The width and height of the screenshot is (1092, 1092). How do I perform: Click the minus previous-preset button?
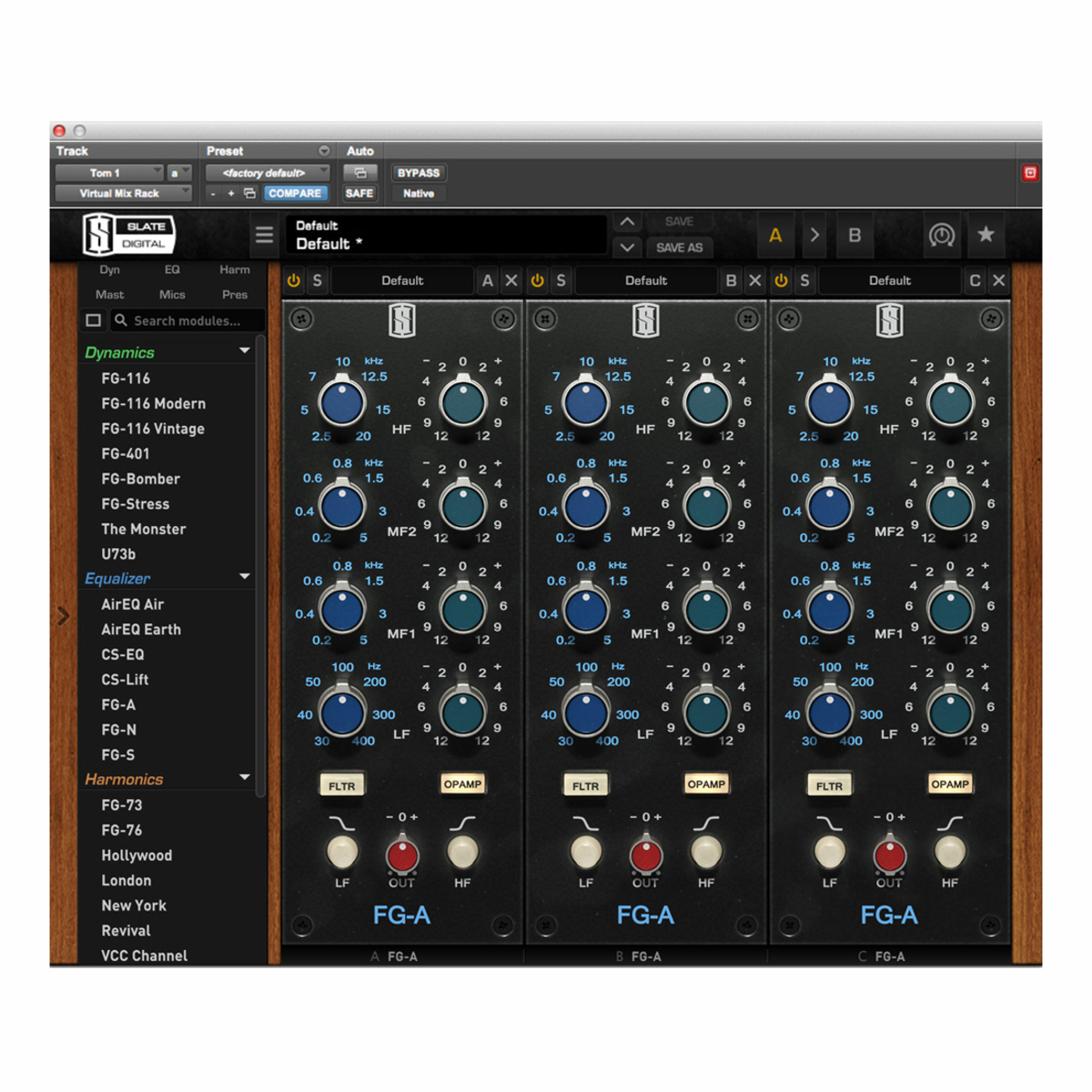pyautogui.click(x=213, y=194)
